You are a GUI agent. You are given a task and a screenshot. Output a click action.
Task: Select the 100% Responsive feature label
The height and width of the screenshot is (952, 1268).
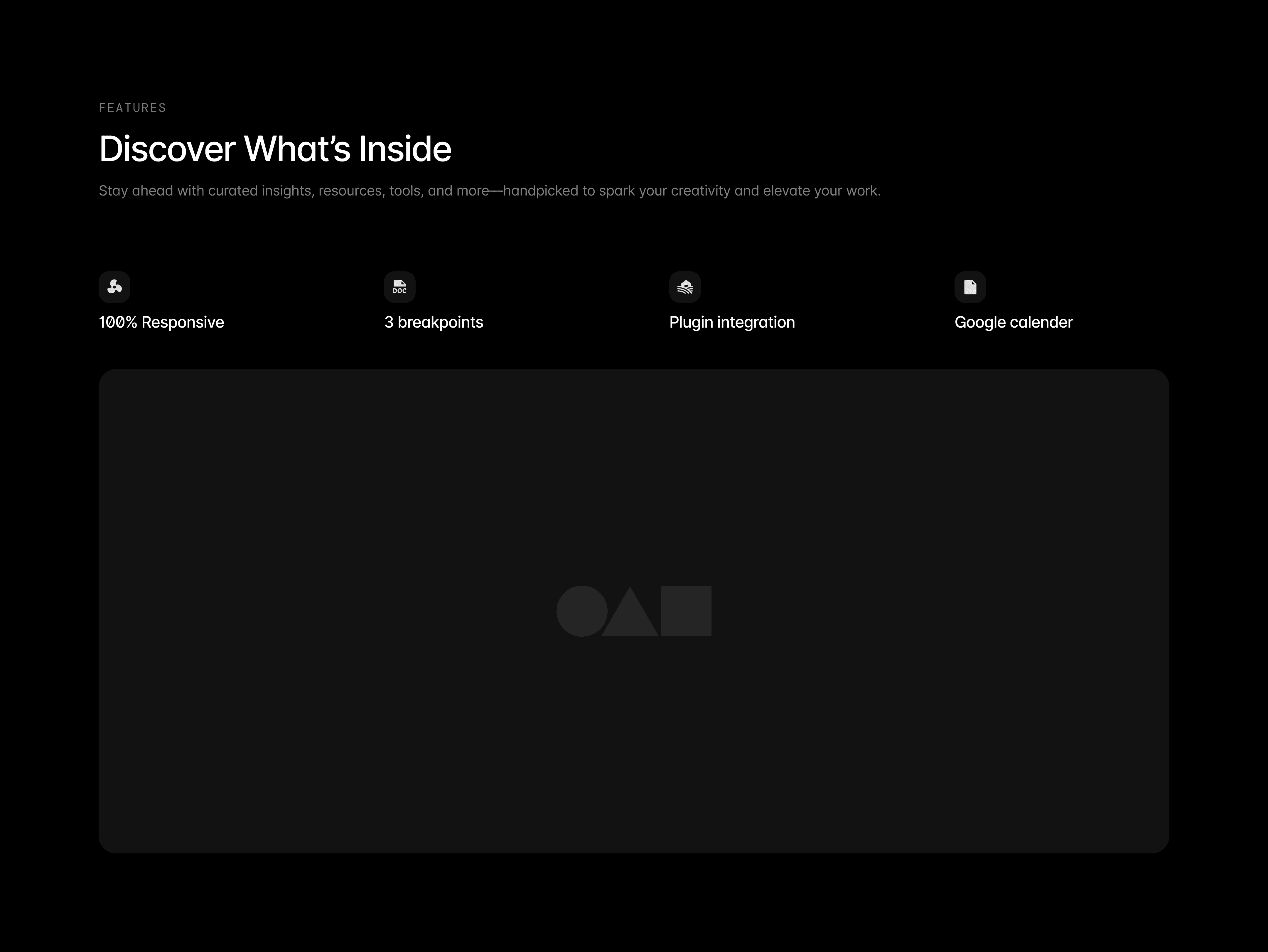[x=161, y=322]
